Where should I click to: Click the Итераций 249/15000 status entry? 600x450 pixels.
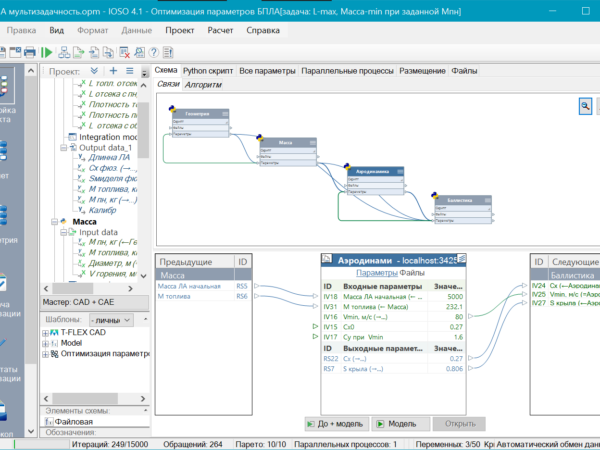click(110, 444)
